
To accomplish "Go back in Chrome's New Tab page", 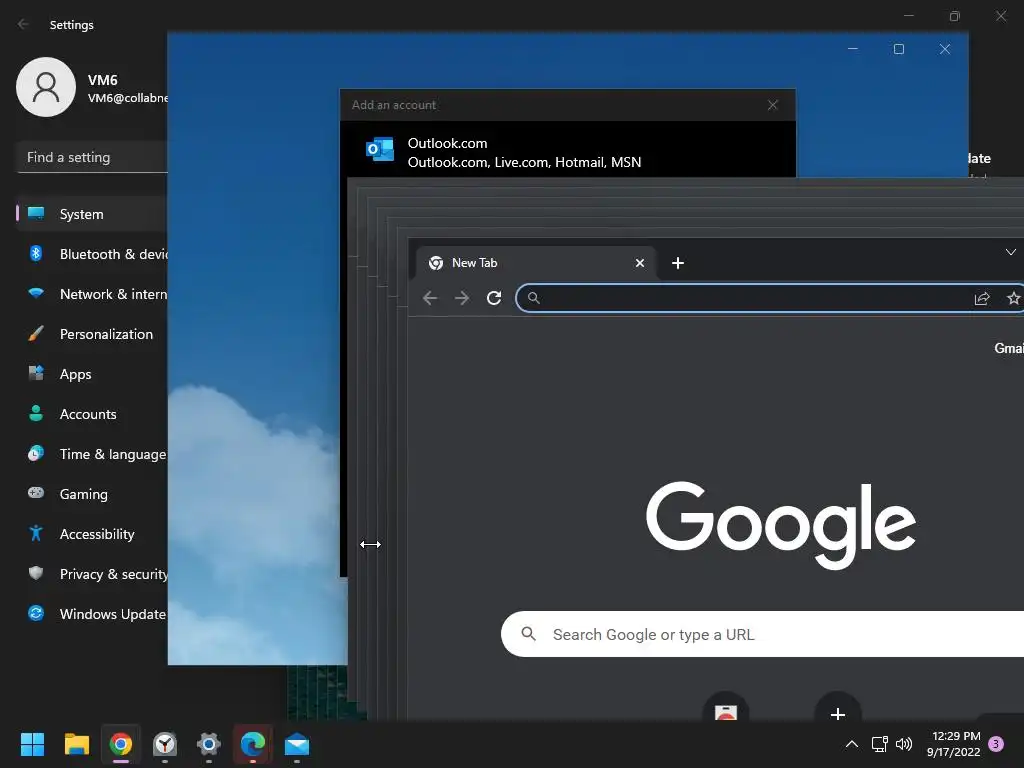I will point(430,298).
